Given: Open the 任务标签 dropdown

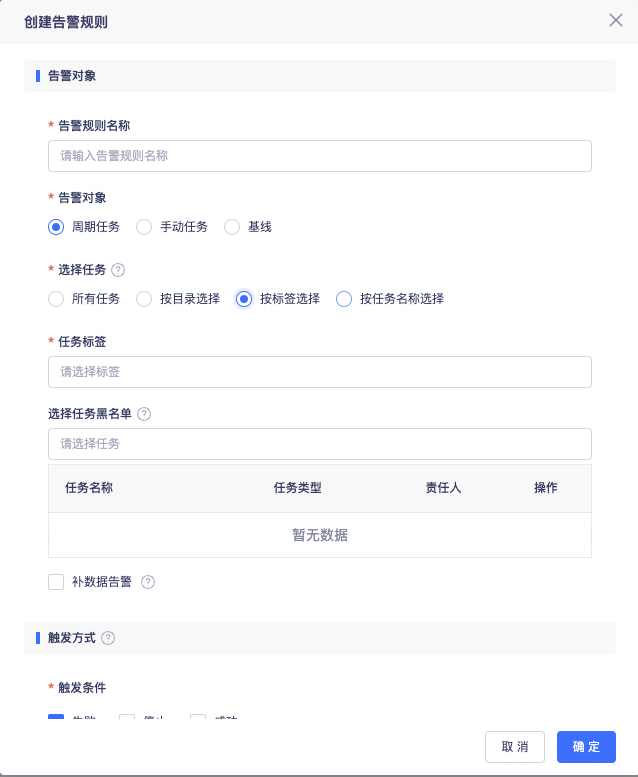Looking at the screenshot, I should 320,372.
